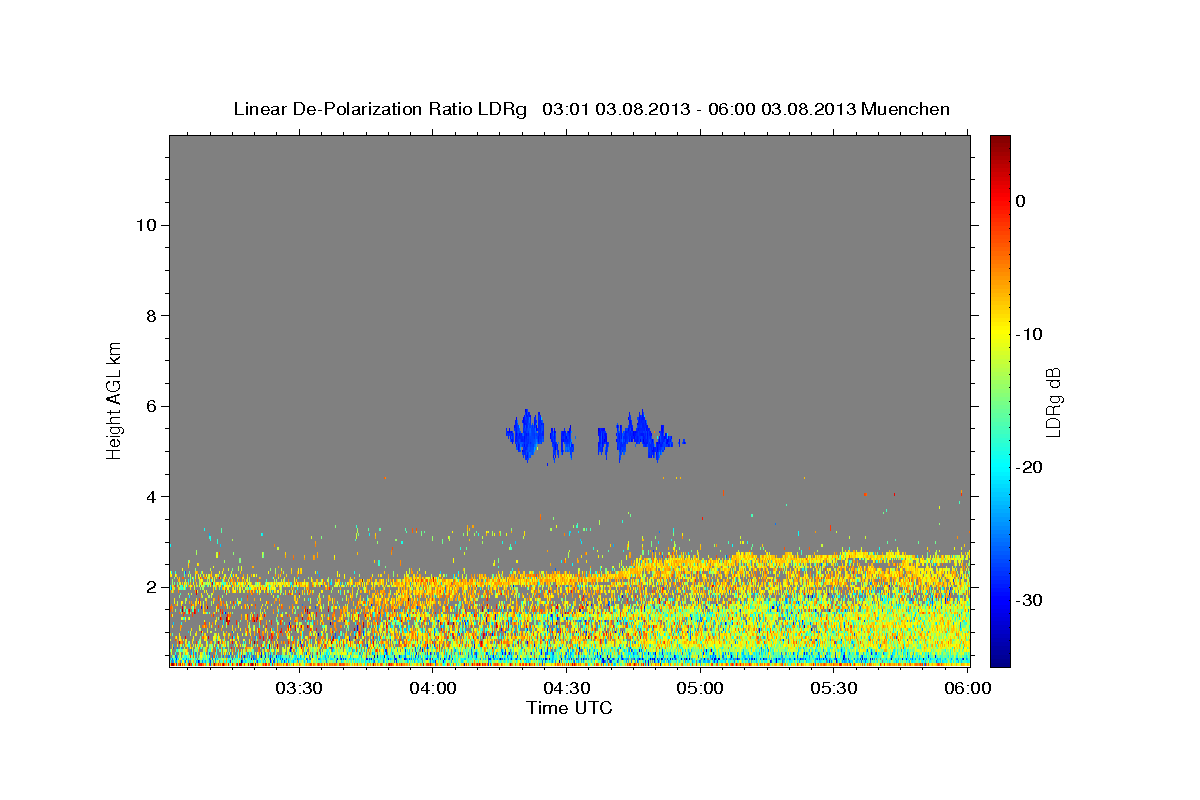Click the 'Time UTC' axis label
The height and width of the screenshot is (800, 1200).
tap(569, 708)
